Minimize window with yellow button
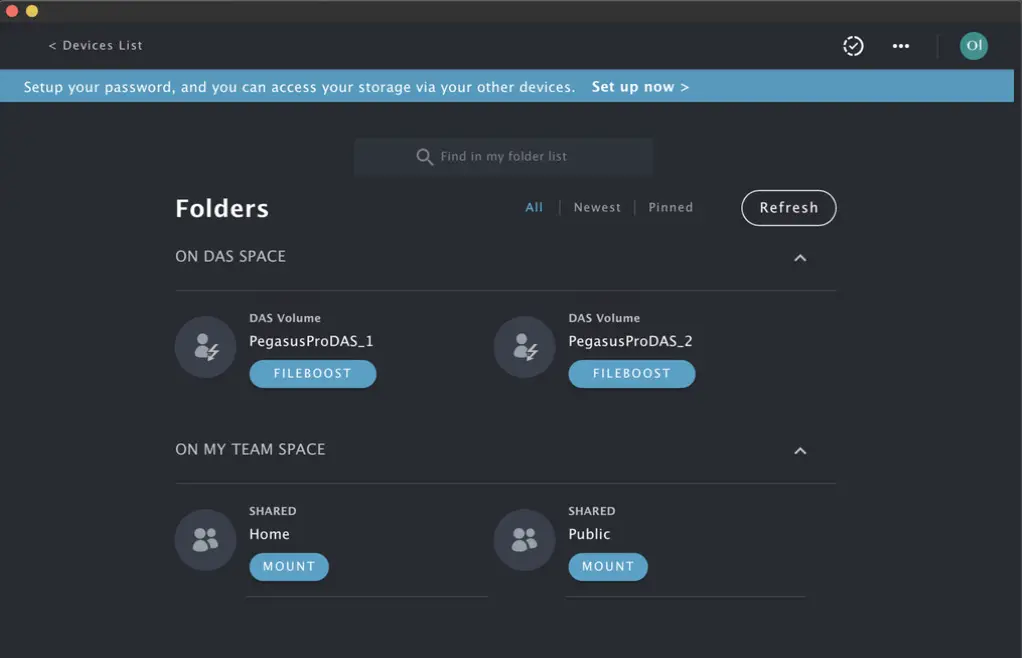This screenshot has height=658, width=1022. click(31, 11)
